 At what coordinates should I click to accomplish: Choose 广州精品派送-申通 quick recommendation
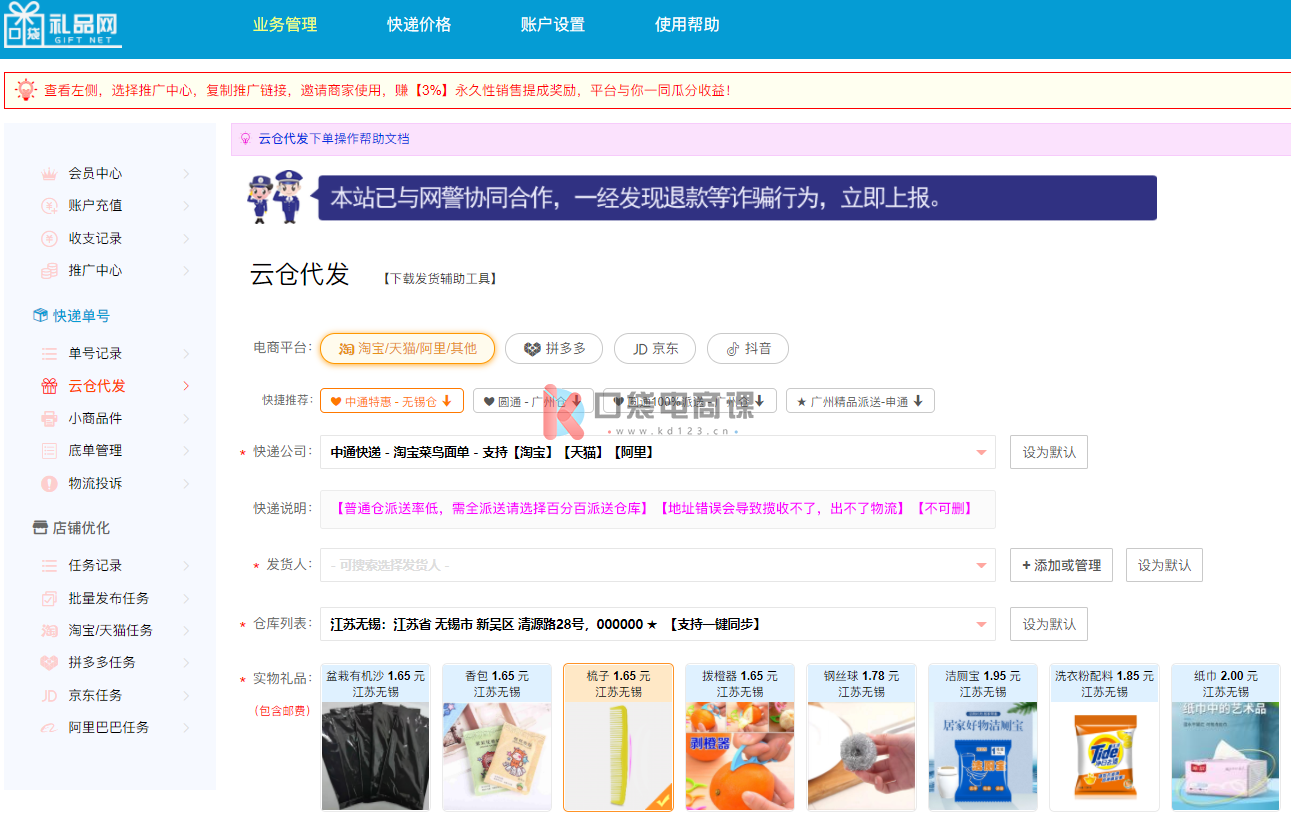[860, 401]
